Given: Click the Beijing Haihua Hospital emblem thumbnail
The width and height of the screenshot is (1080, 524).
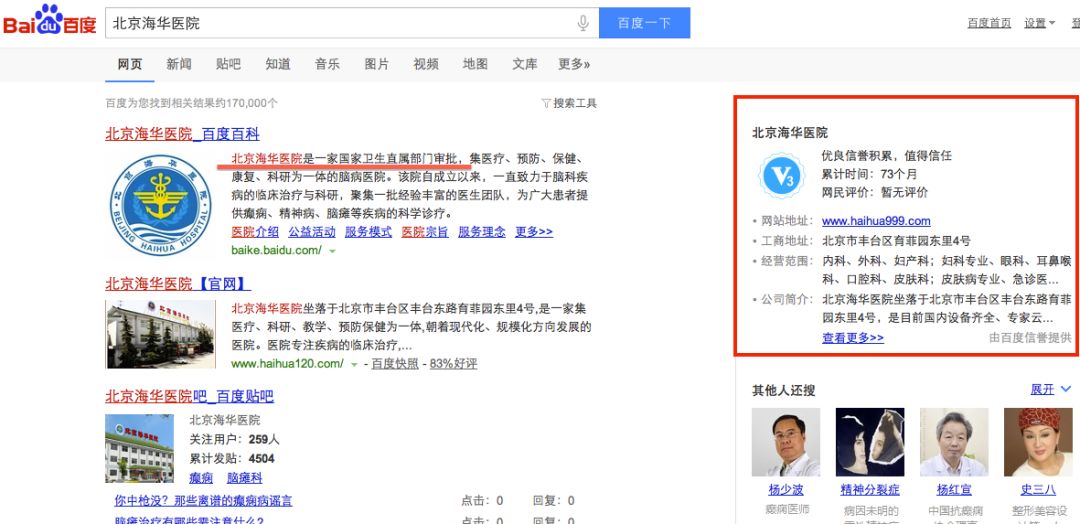Looking at the screenshot, I should (160, 205).
